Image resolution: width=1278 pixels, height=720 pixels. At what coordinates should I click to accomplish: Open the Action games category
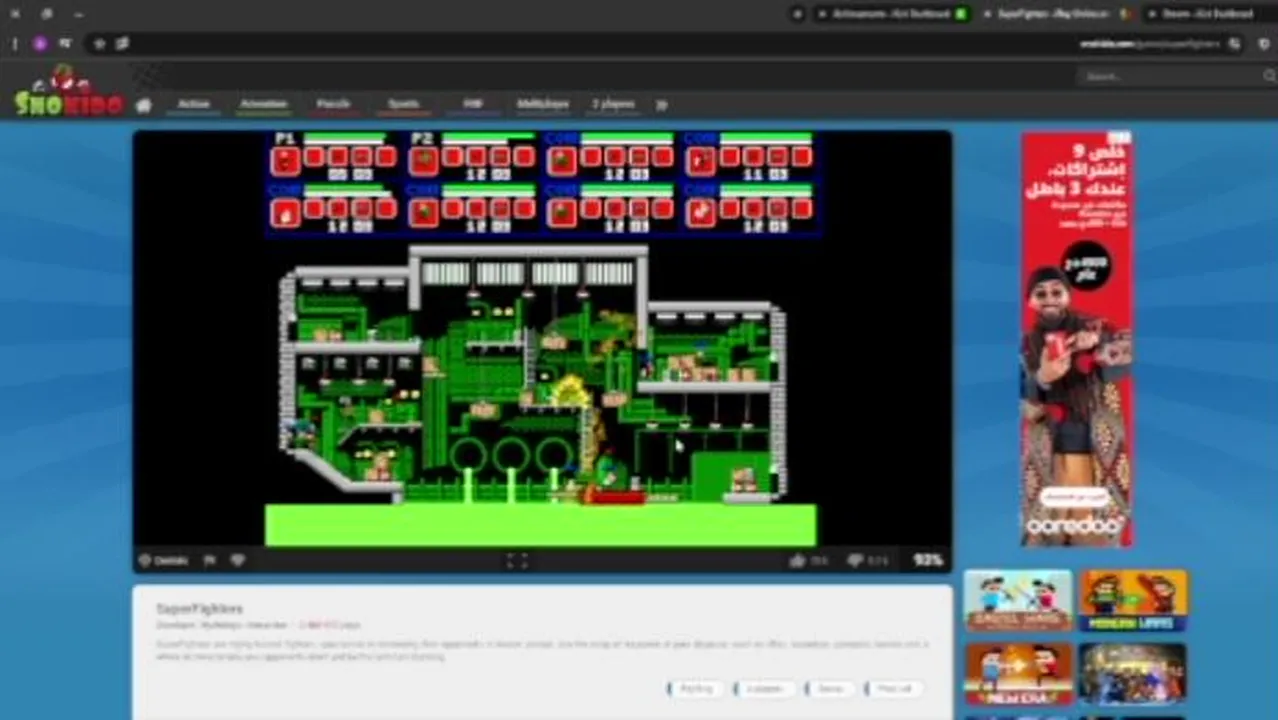(194, 104)
